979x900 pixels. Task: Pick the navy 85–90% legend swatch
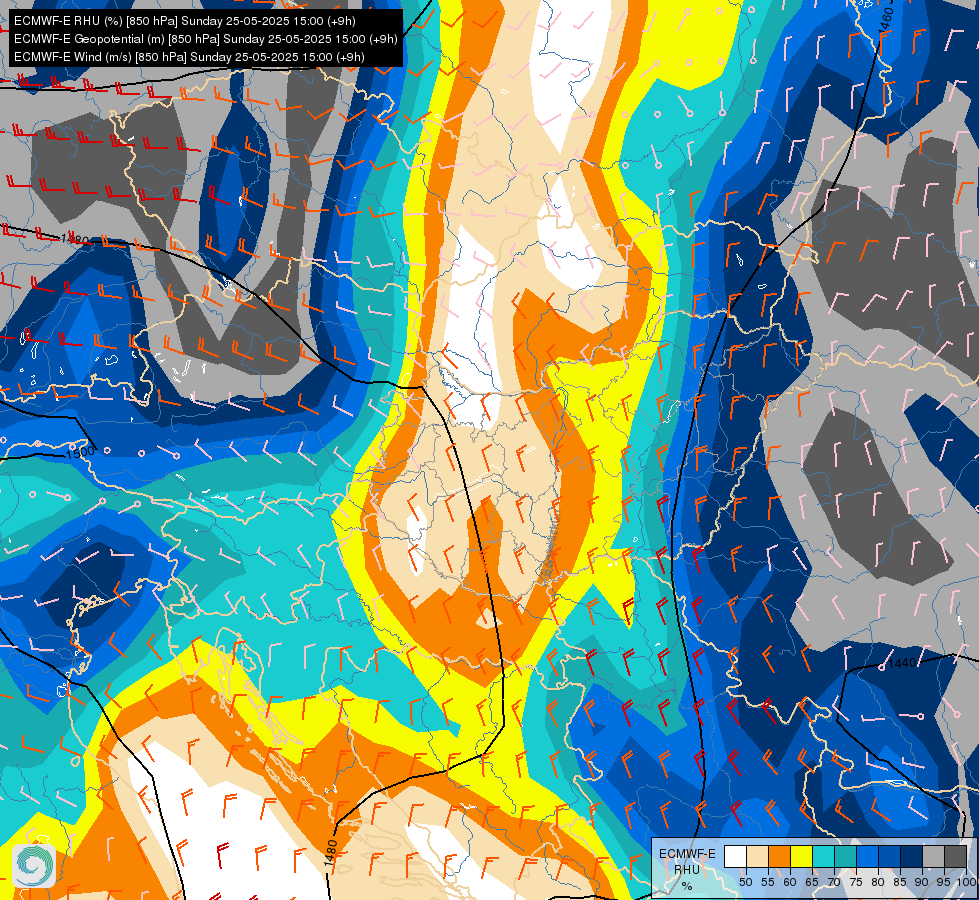(912, 856)
